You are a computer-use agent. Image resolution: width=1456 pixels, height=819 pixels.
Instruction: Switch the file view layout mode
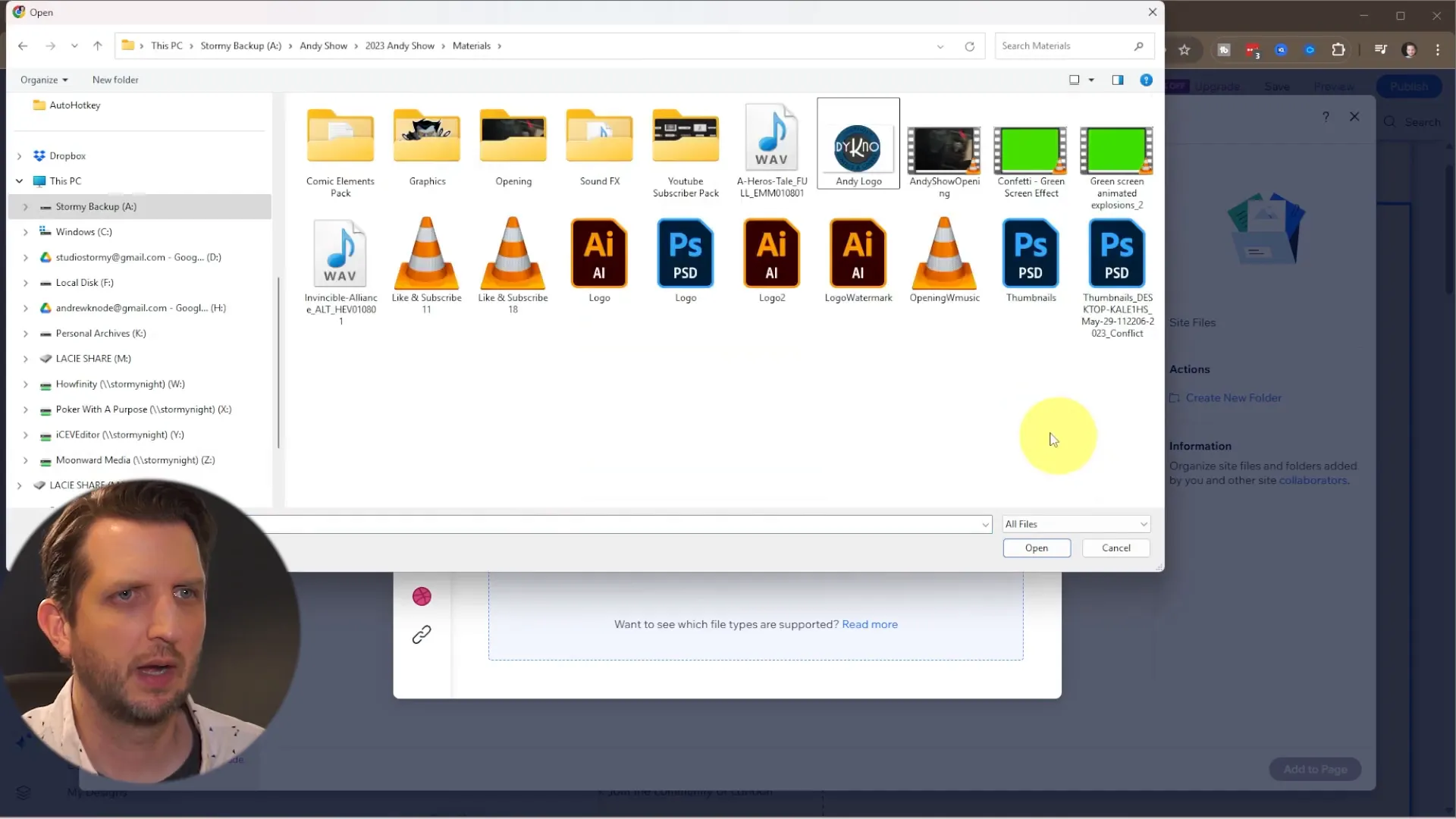click(1075, 80)
